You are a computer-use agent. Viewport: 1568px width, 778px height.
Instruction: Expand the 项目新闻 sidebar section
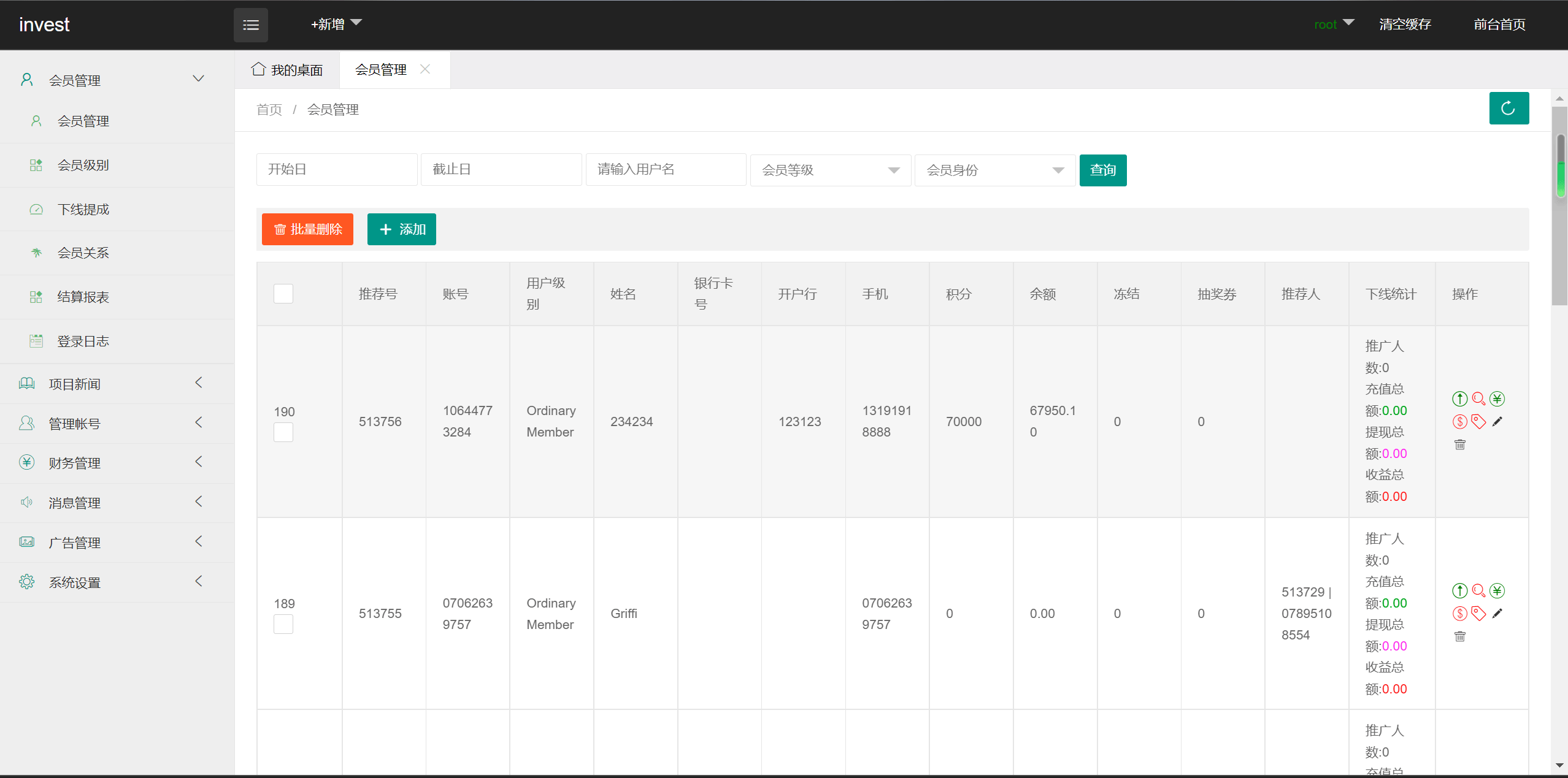click(117, 384)
